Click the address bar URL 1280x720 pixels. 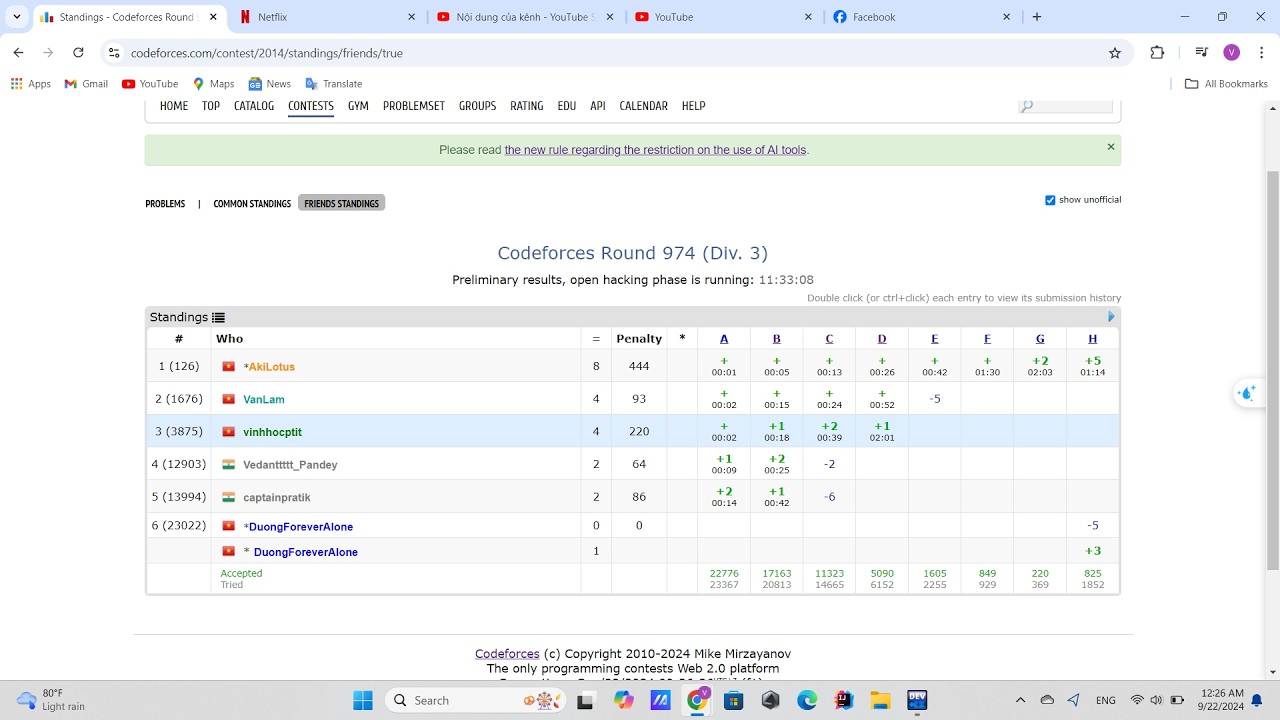[267, 53]
